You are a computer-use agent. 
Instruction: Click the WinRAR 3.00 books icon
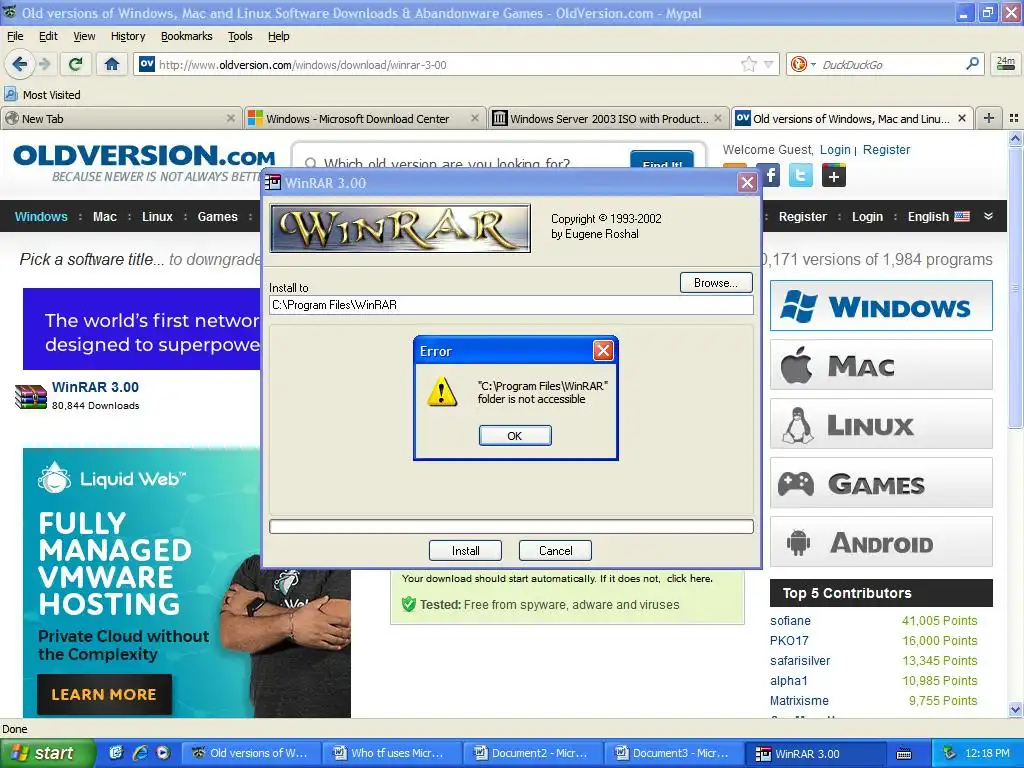tap(31, 396)
